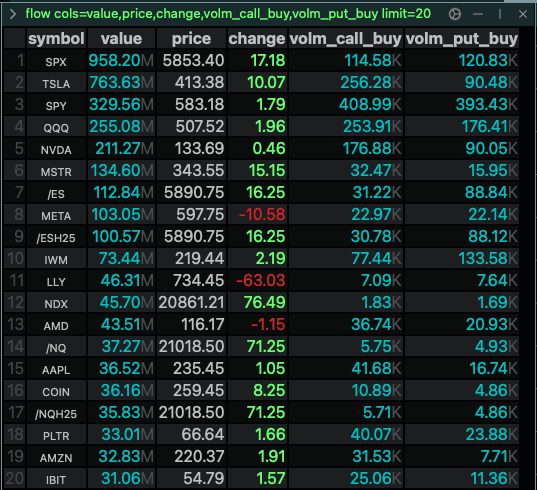The image size is (537, 490).
Task: Select the PLTR symbol cell
Action: pos(56,434)
